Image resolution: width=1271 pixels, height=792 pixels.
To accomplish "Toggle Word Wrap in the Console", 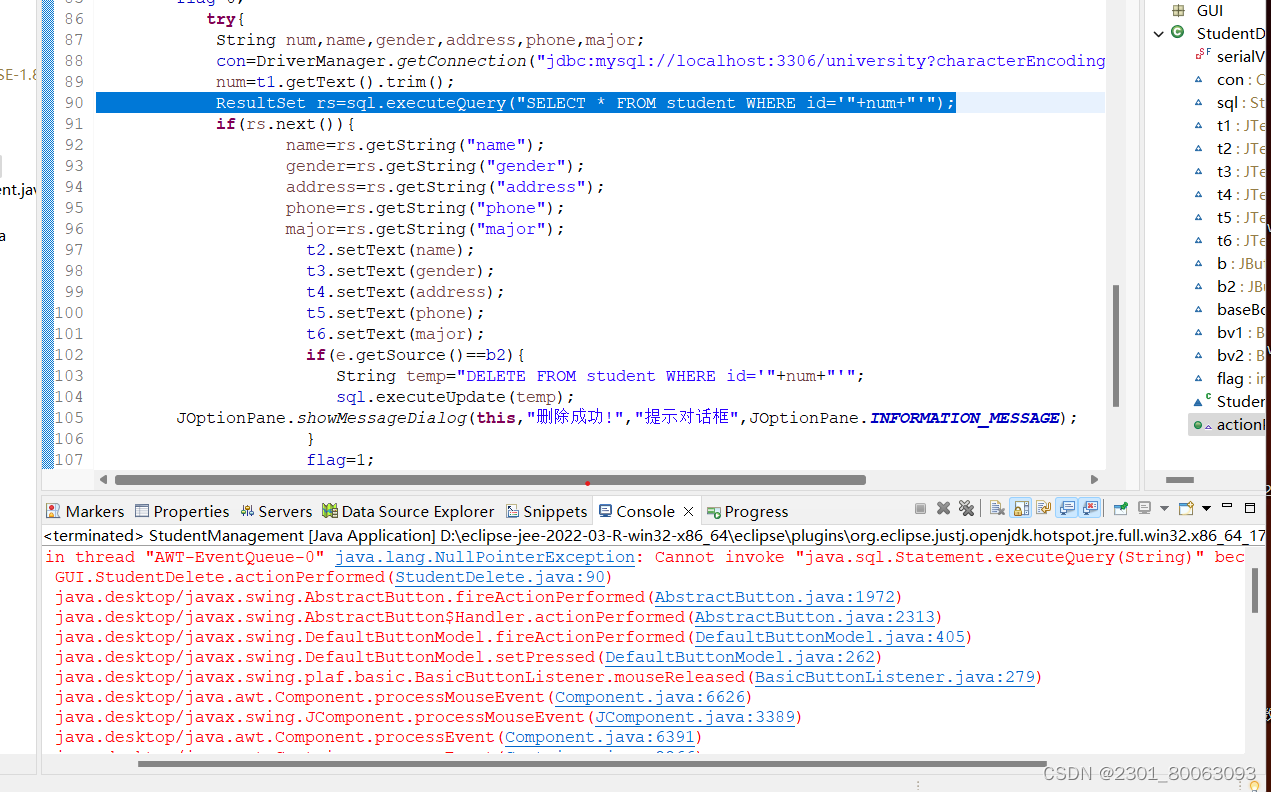I will point(1043,508).
